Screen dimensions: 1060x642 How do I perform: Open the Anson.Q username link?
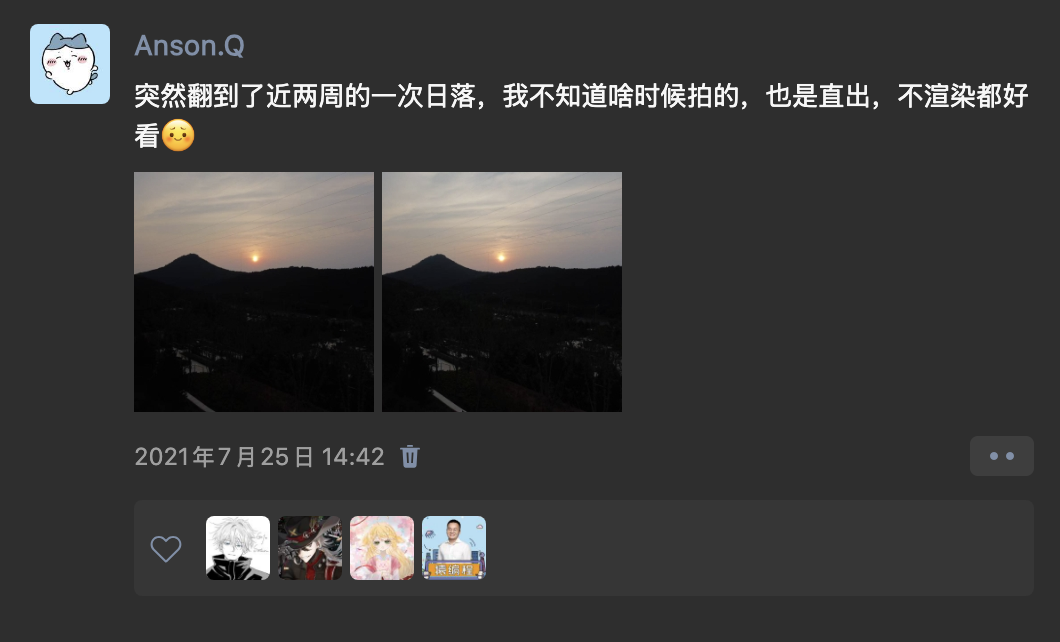[189, 46]
